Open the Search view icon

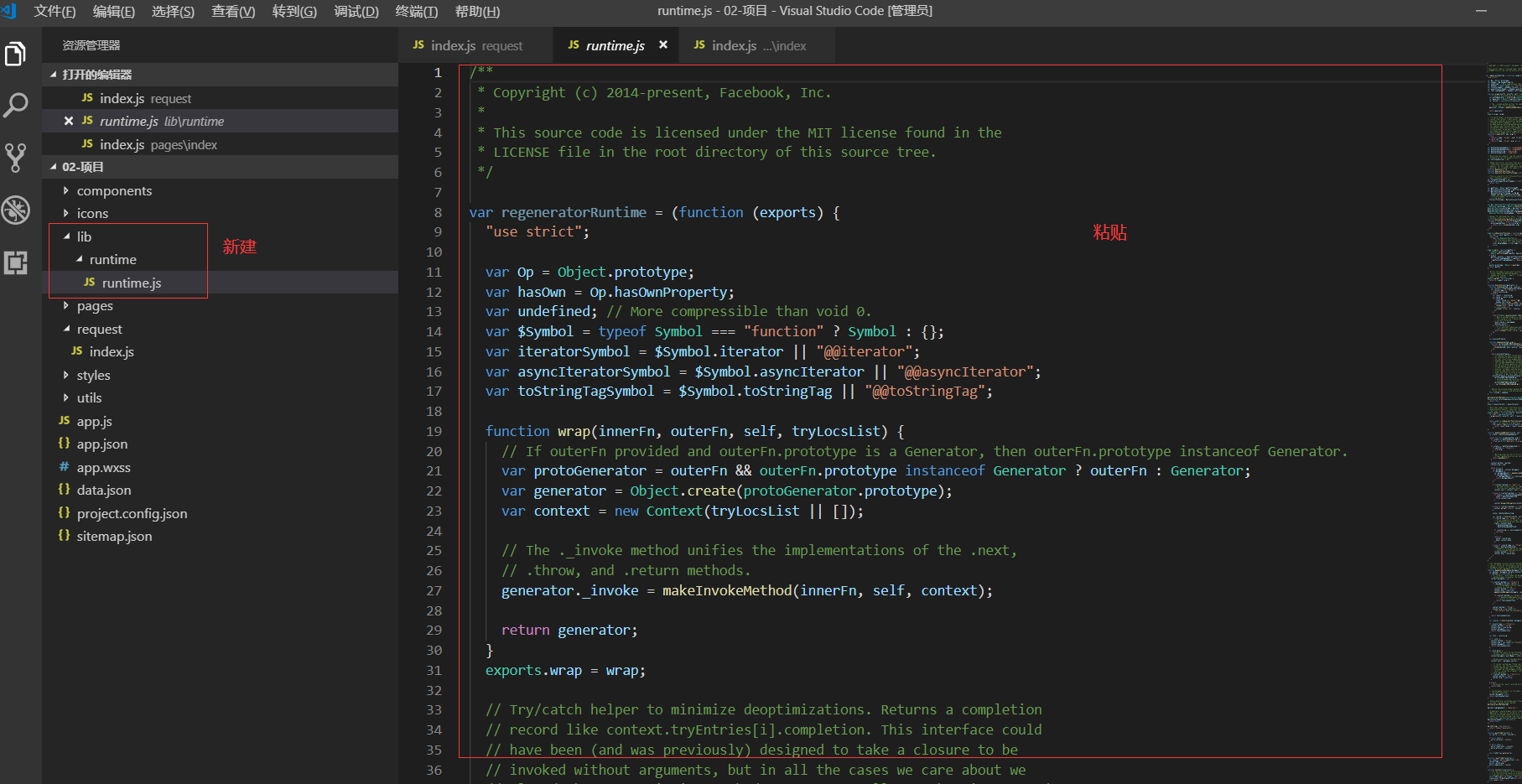[16, 106]
